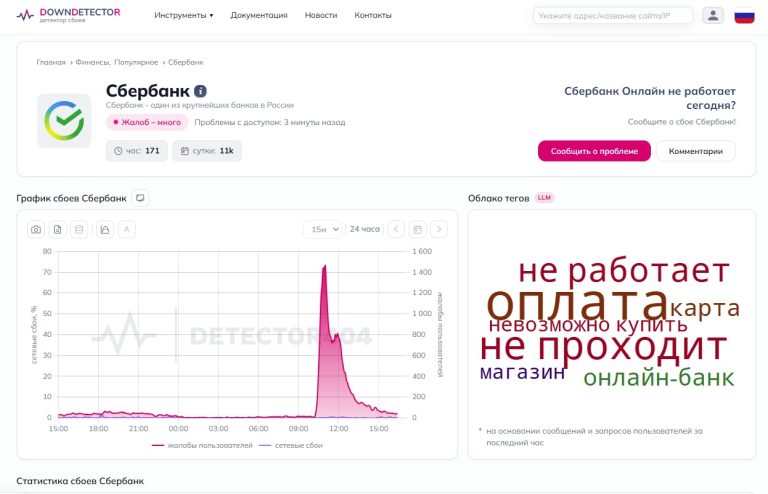Toggle жалобы пользователей legend series
This screenshot has width=768, height=494.
pos(202,446)
